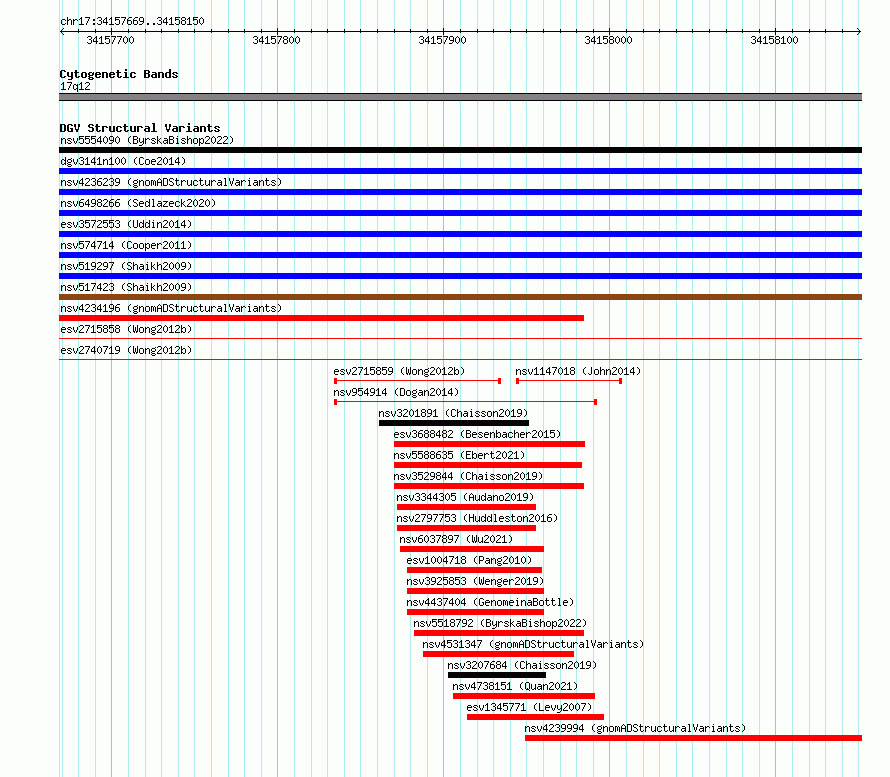Click nsv4738151 (Quan2021) label

(515, 686)
